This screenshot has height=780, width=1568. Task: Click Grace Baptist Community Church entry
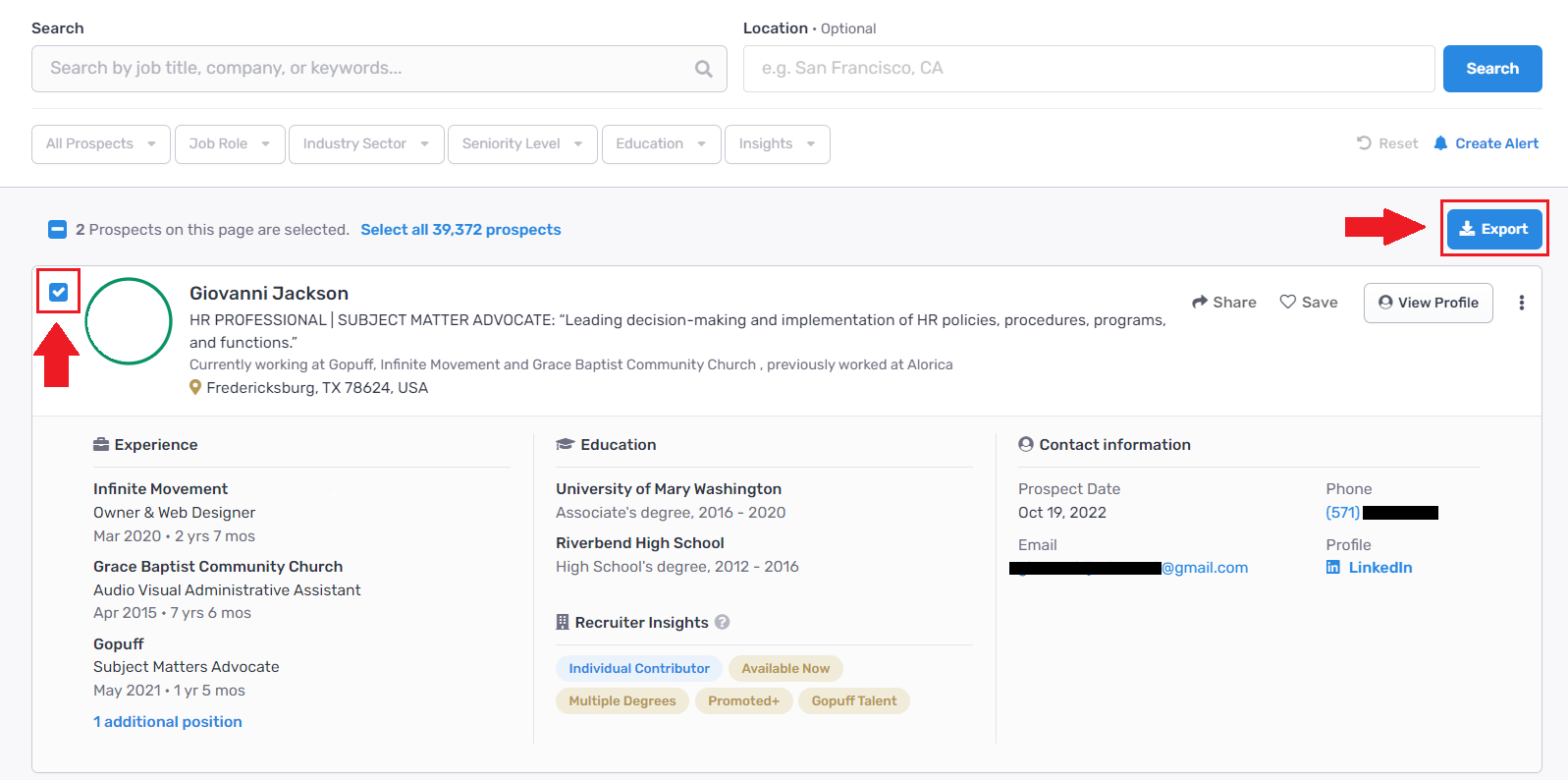coord(218,567)
